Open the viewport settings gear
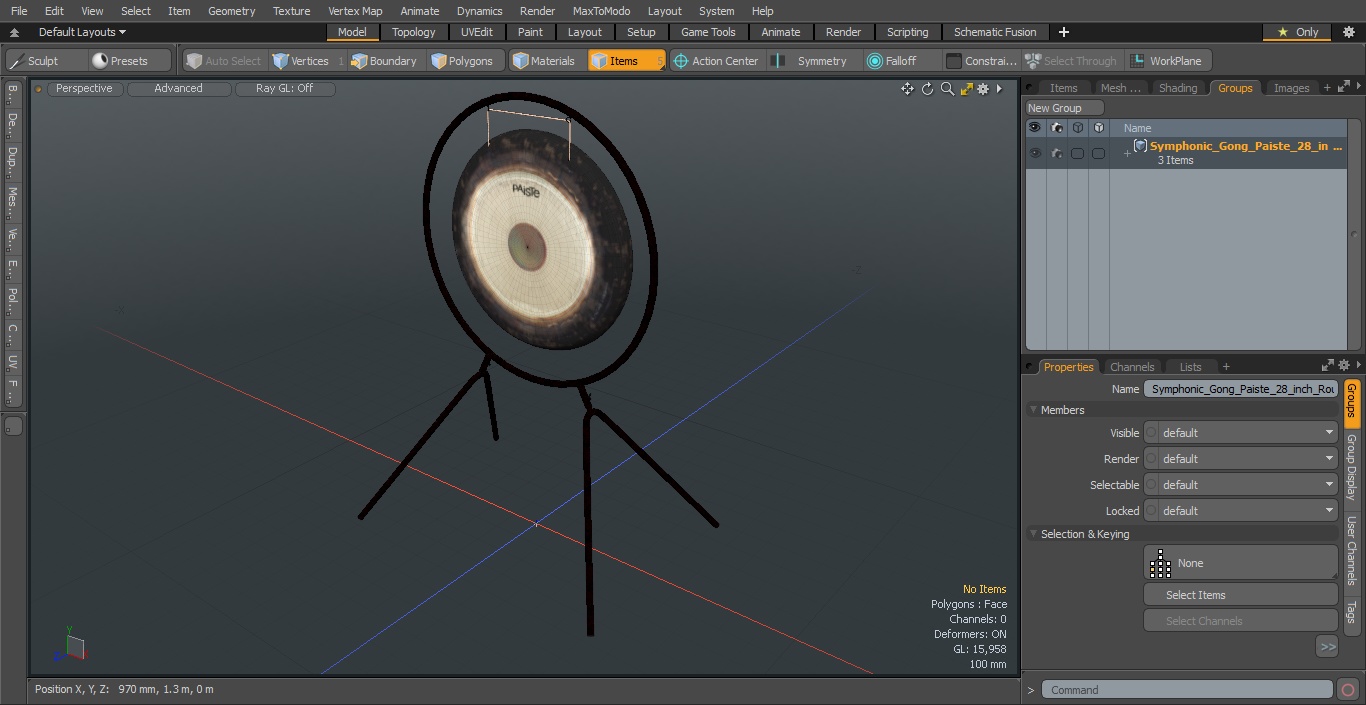 (x=983, y=89)
